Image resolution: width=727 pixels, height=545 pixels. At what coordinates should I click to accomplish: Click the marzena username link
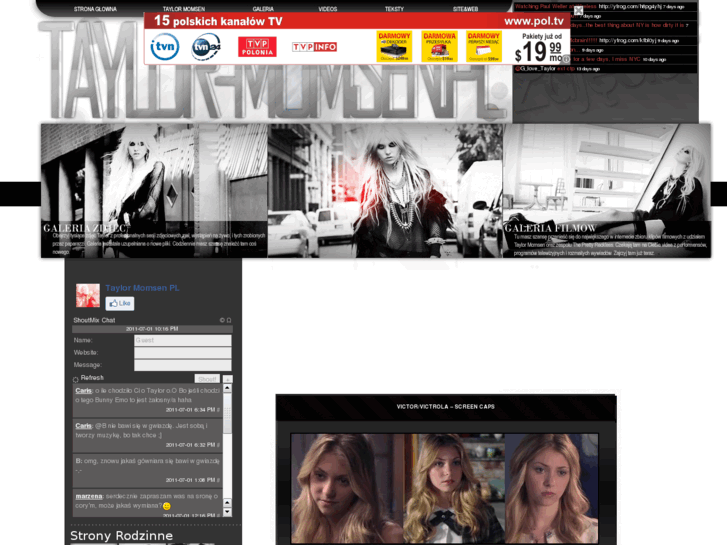click(x=89, y=496)
